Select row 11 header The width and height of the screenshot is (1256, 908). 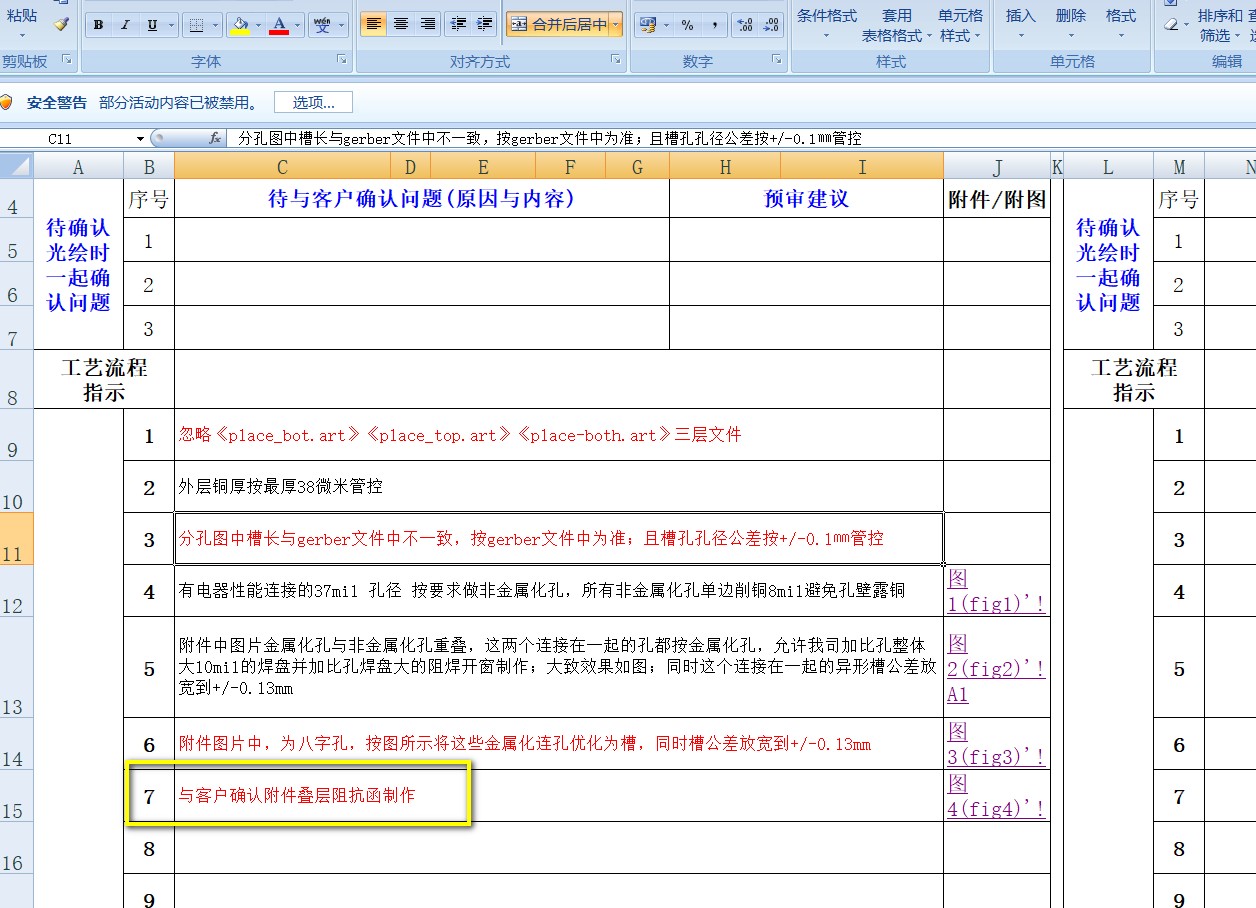(x=16, y=538)
